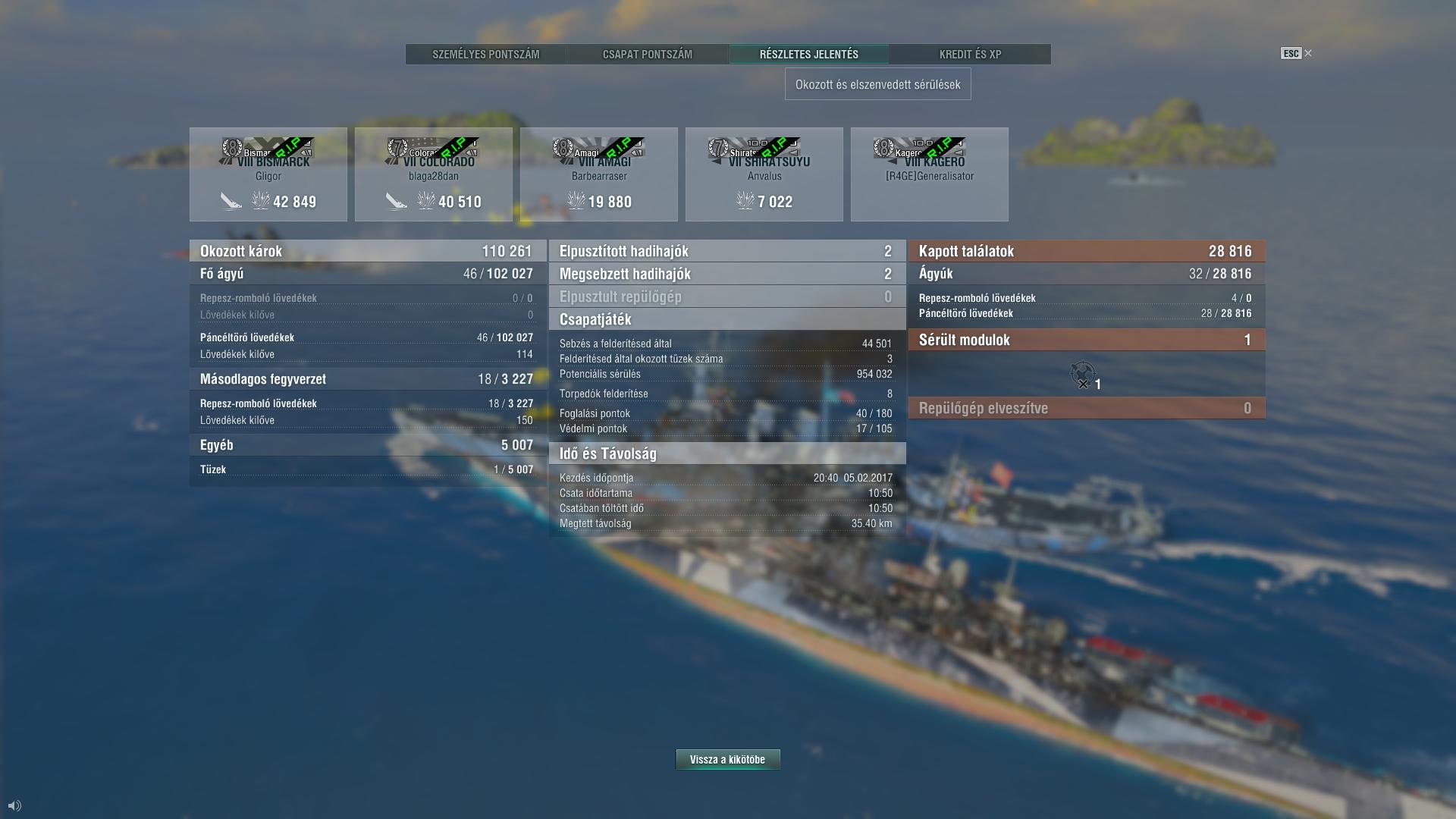Click the damage burst icon on Shiratsuyu card
Viewport: 1456px width, 819px height.
pos(745,201)
